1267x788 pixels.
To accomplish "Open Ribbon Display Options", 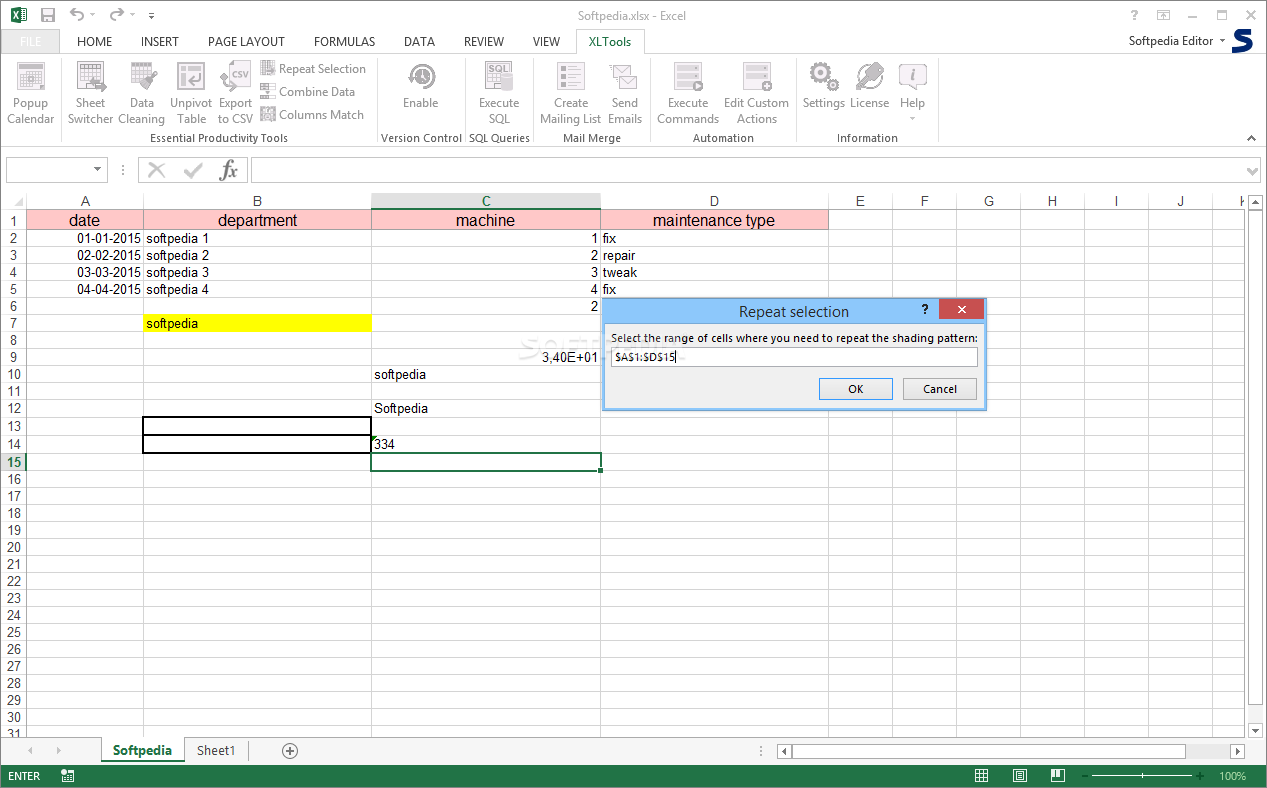I will pyautogui.click(x=1163, y=15).
